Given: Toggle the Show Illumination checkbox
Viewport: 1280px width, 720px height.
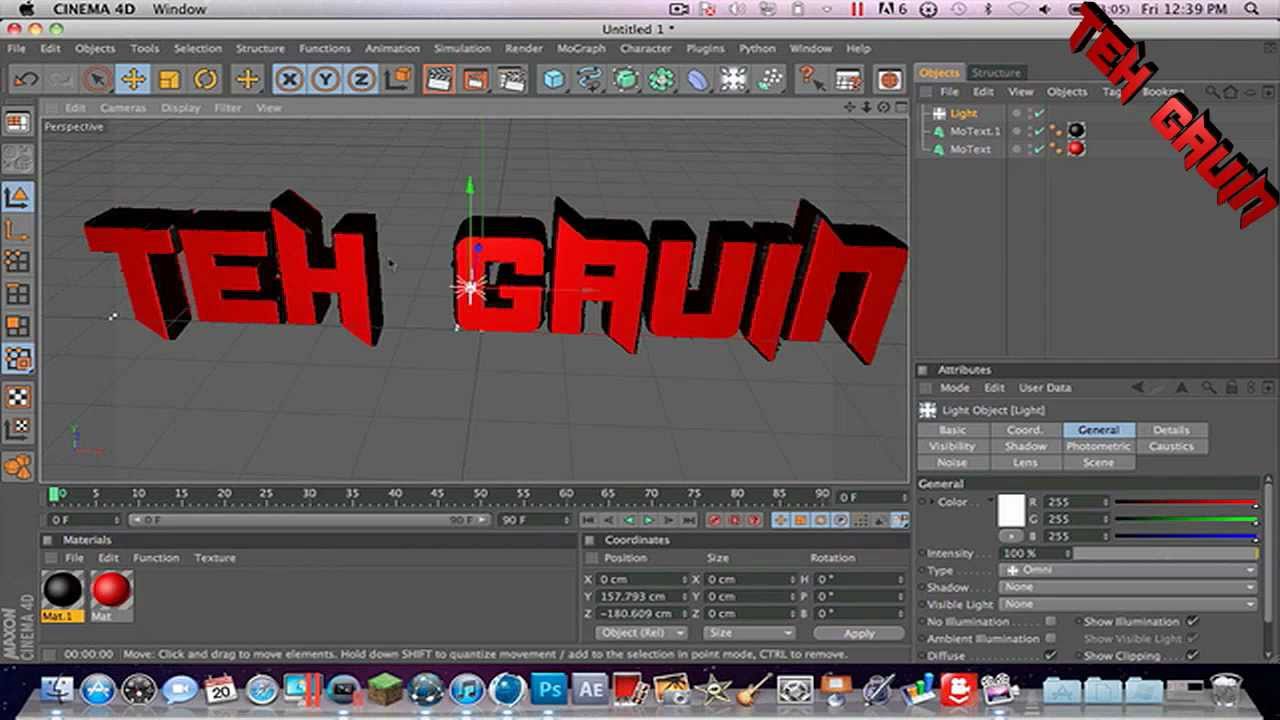Looking at the screenshot, I should coord(1192,621).
